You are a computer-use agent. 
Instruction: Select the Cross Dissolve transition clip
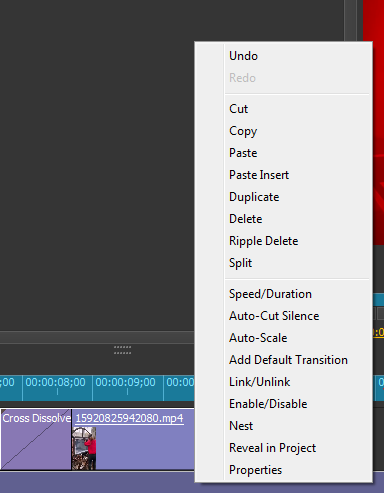(x=36, y=439)
